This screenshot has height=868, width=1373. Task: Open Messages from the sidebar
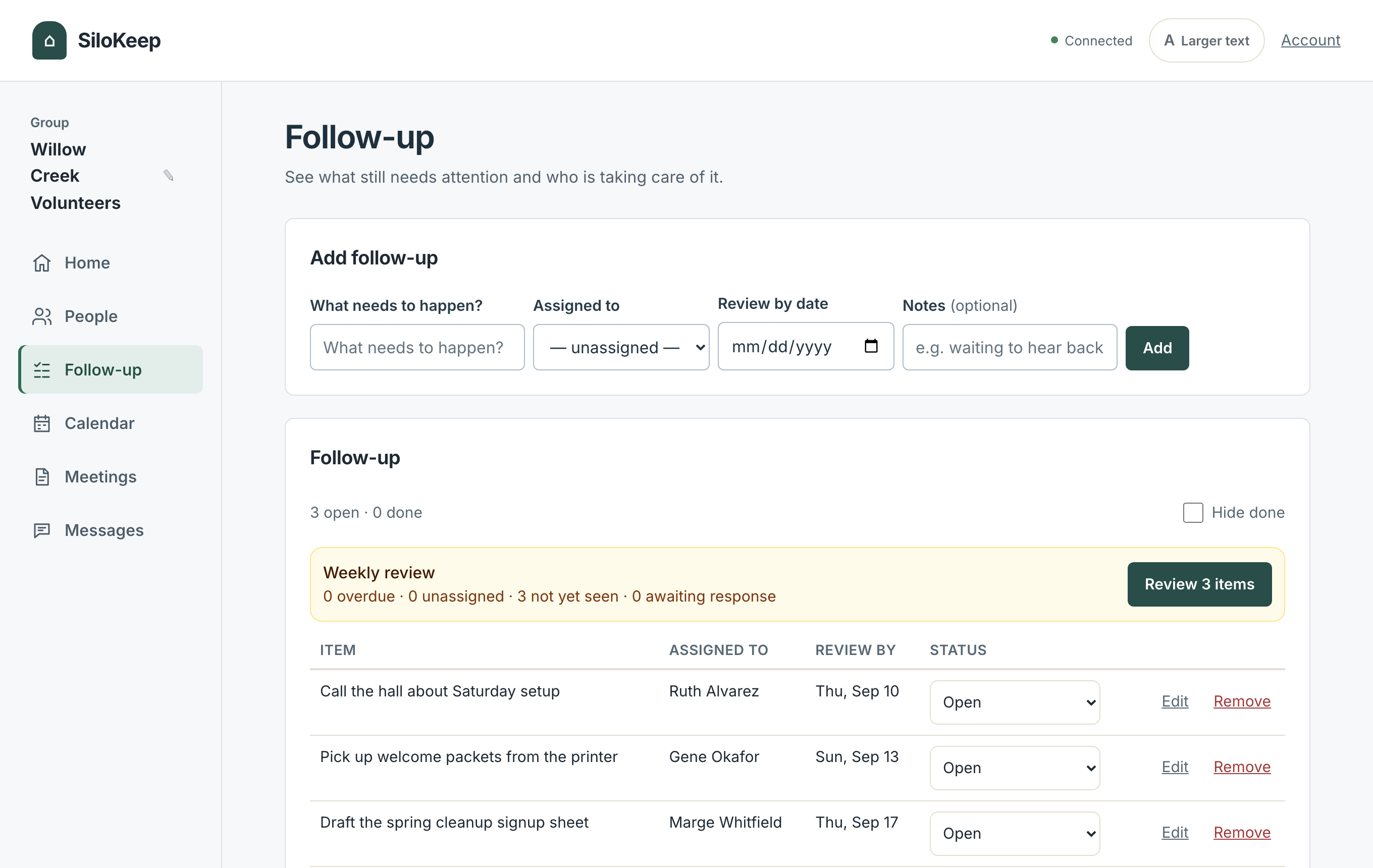(111, 530)
